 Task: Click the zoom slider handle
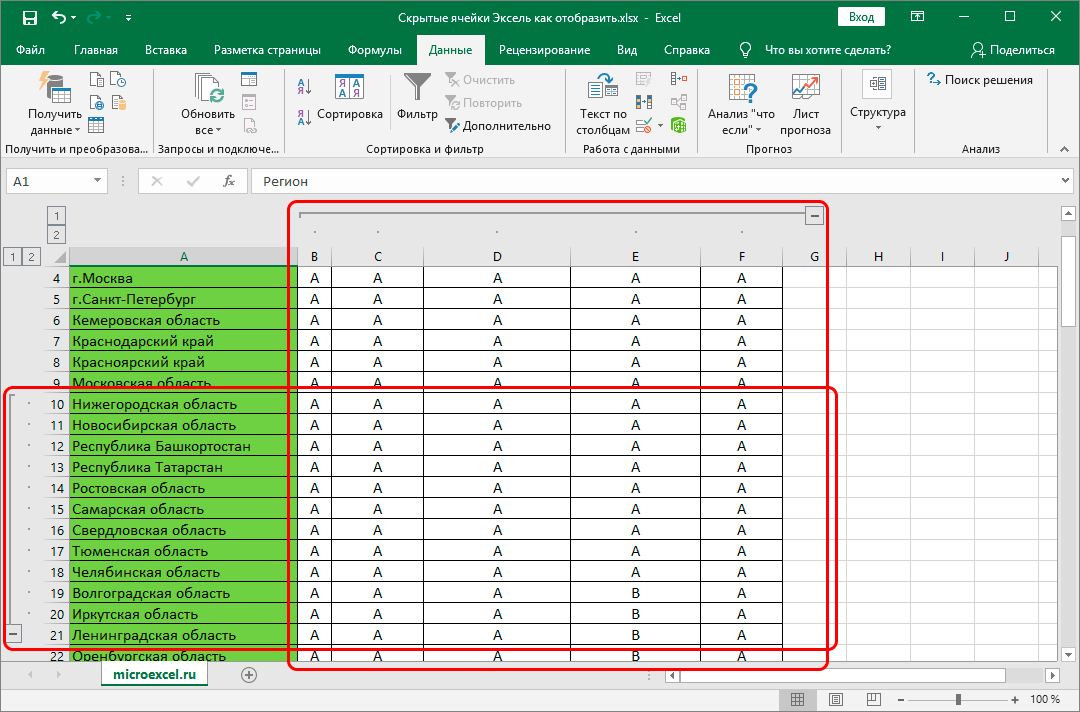click(958, 700)
